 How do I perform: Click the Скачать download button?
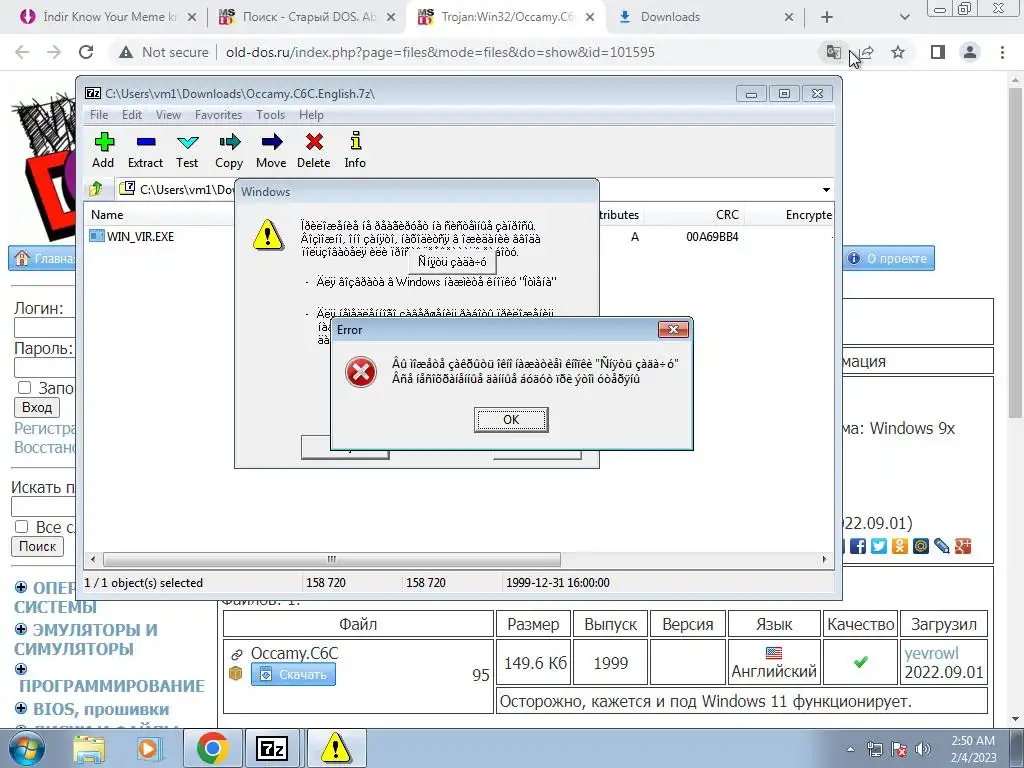293,674
